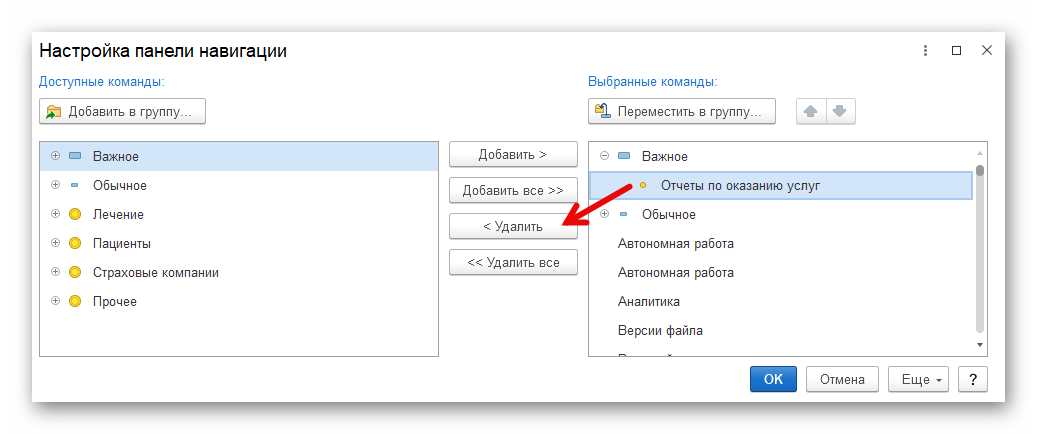1037x434 pixels.
Task: Expand the Страховые компании section
Action: pyautogui.click(x=56, y=272)
